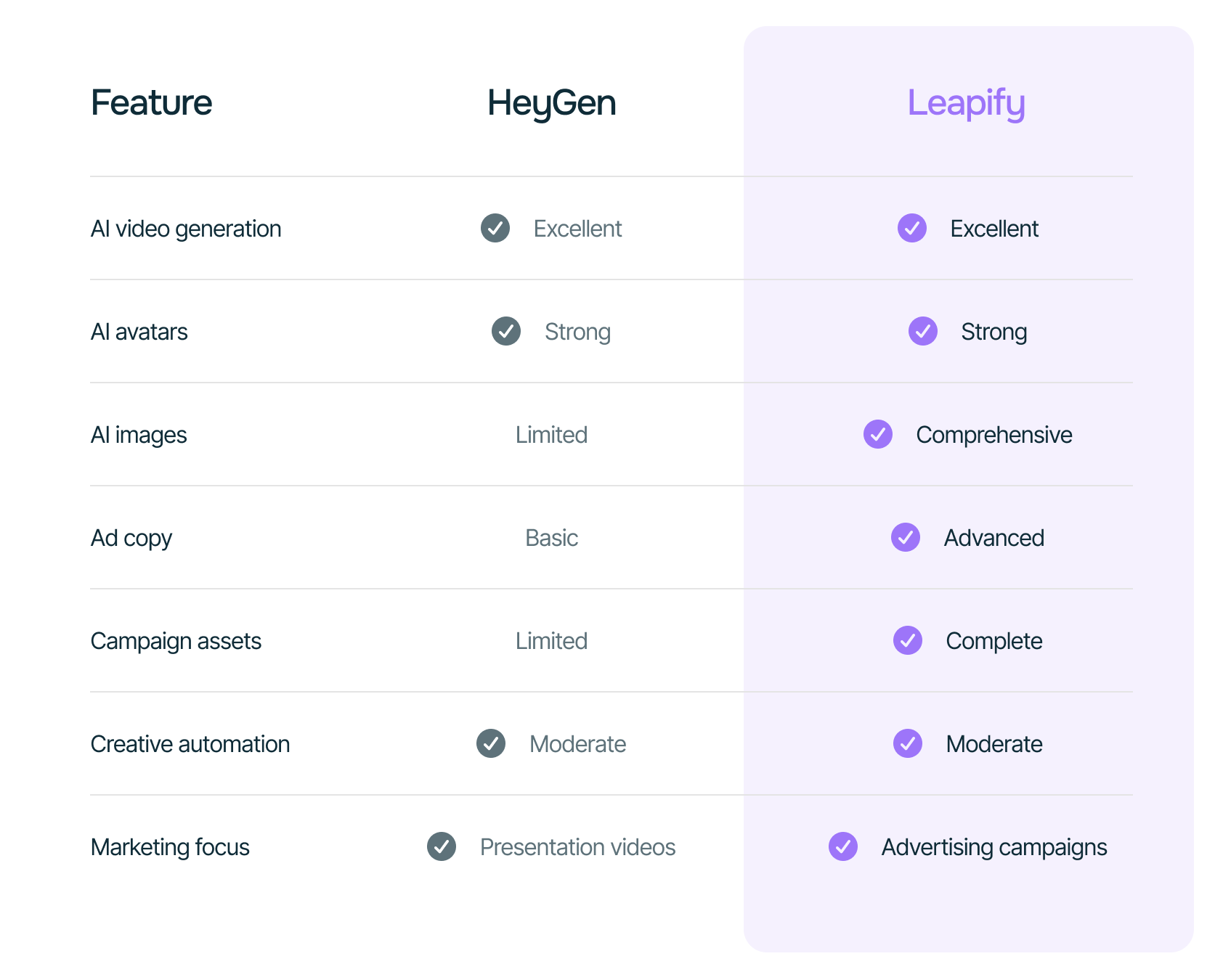Screen dimensions: 1223x980
Task: Click the checkmark beside Presentation videos
Action: coord(442,846)
